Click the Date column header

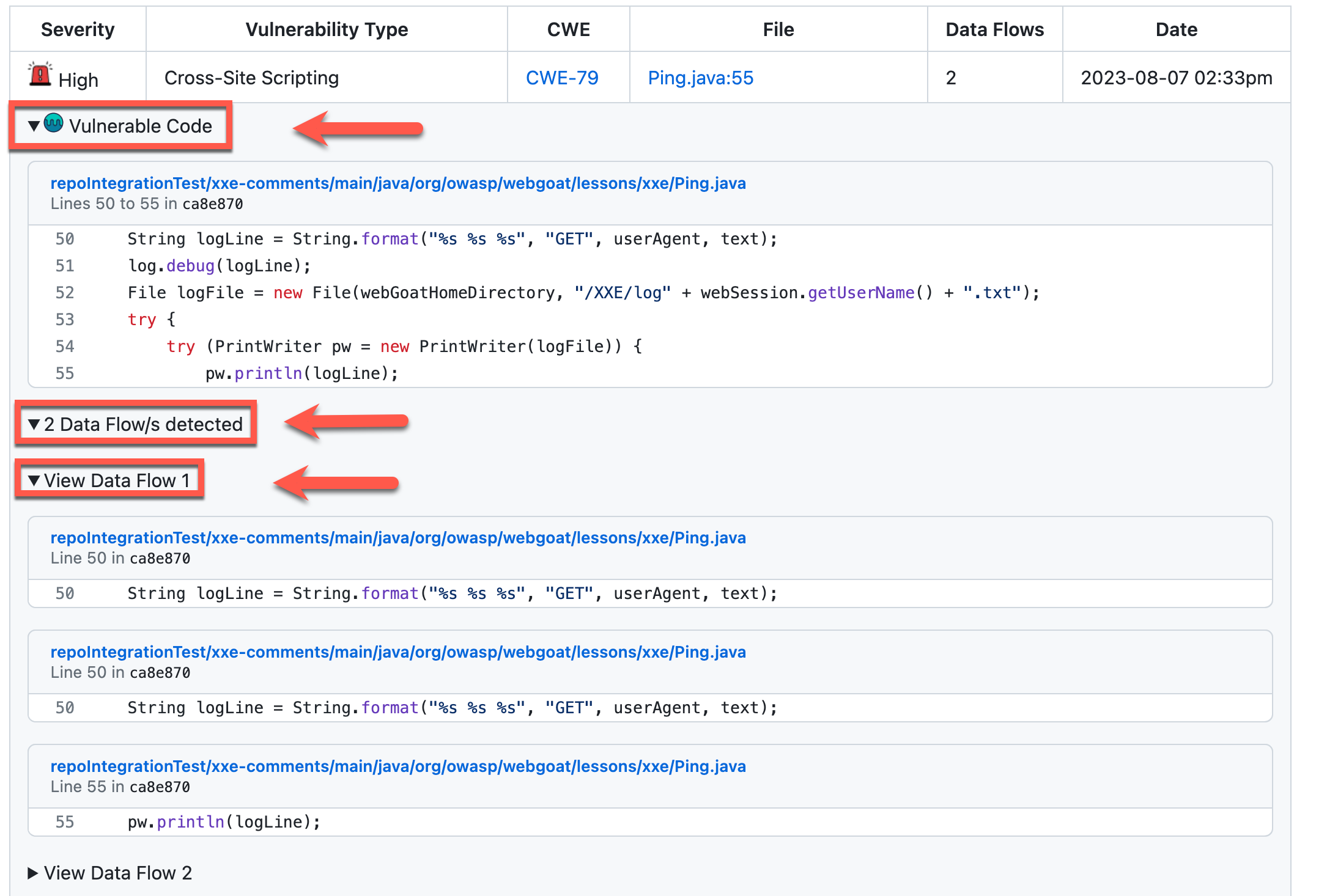pyautogui.click(x=1176, y=29)
